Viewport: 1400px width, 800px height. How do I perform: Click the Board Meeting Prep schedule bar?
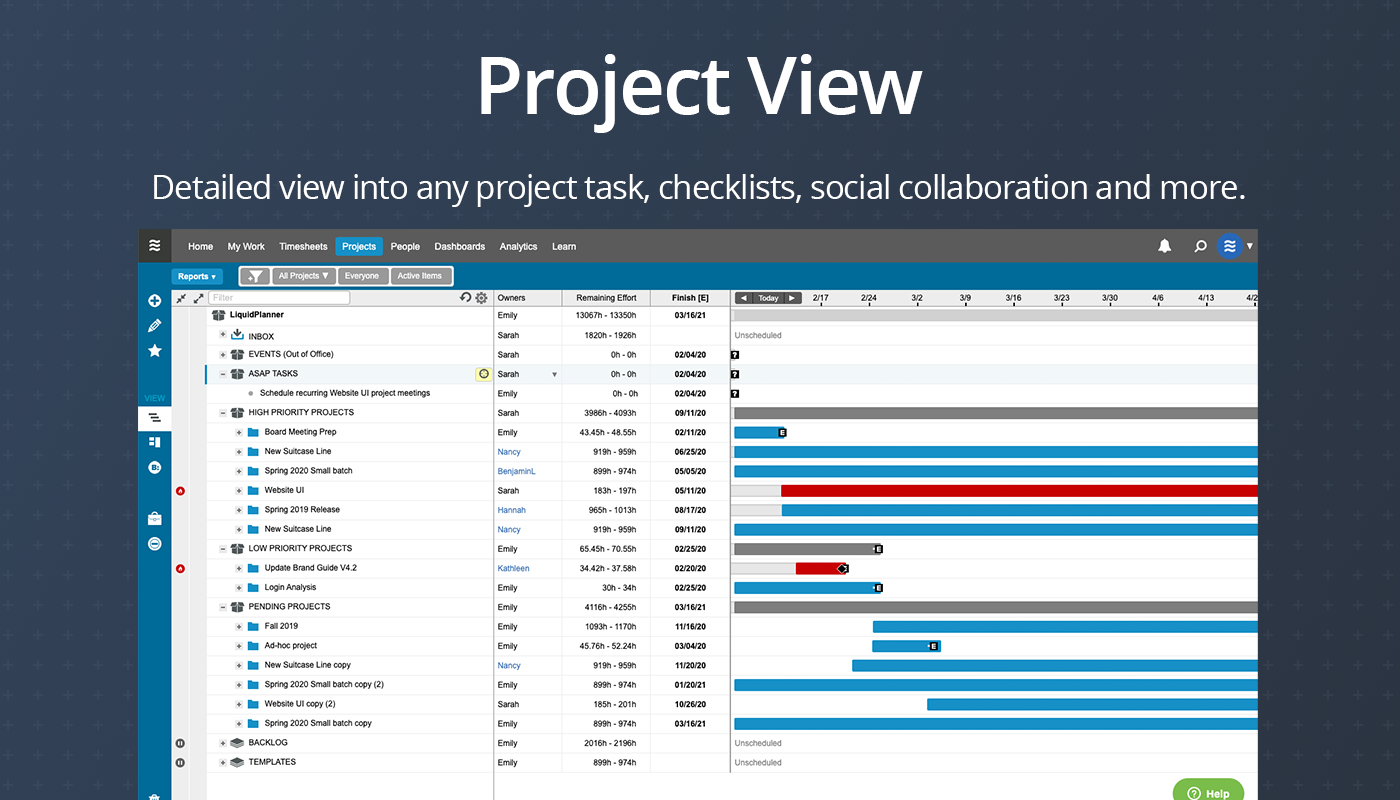point(758,432)
